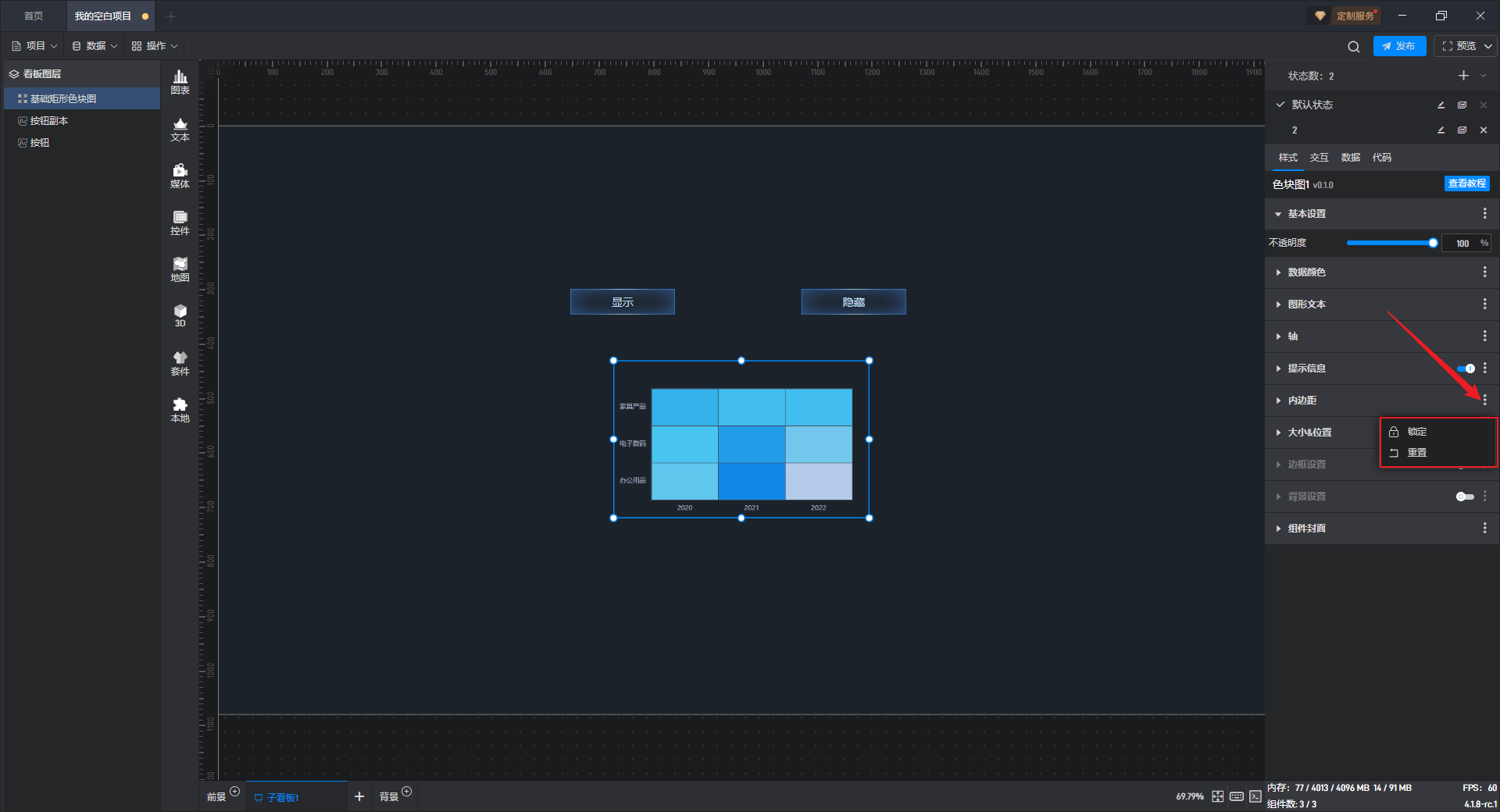Open the 媒体 media component panel
Viewport: 1500px width, 812px height.
[x=180, y=176]
